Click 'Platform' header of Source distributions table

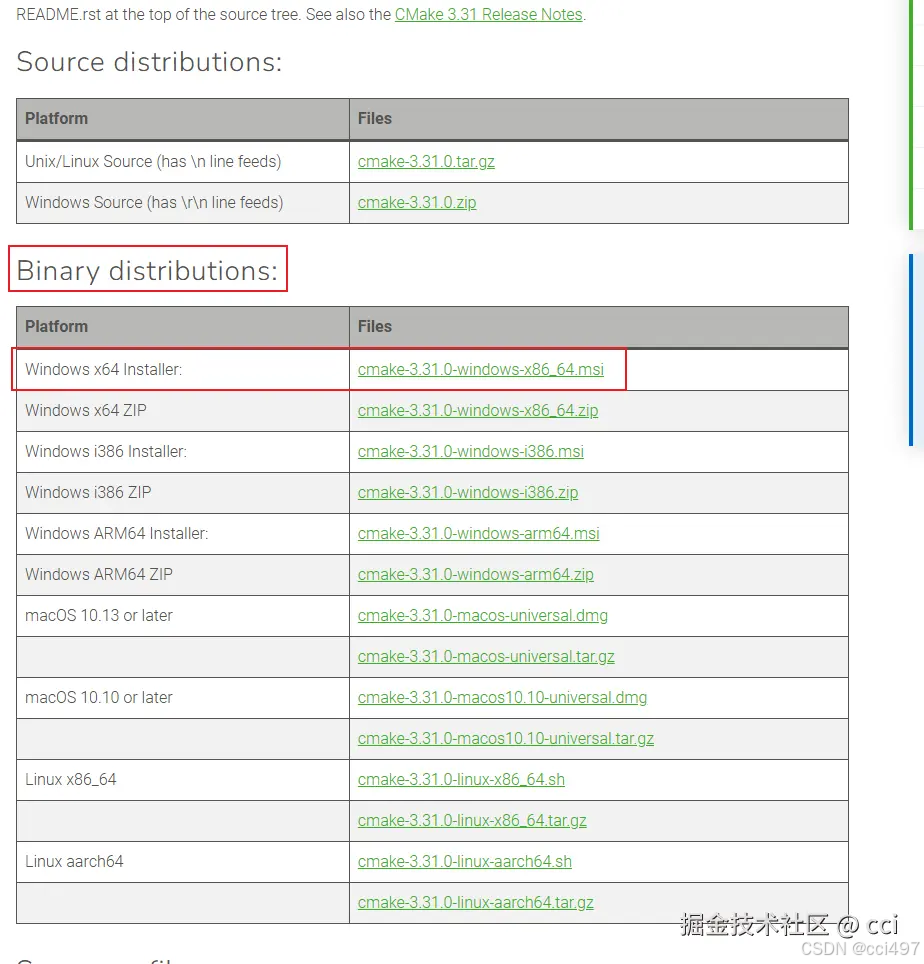pyautogui.click(x=183, y=119)
